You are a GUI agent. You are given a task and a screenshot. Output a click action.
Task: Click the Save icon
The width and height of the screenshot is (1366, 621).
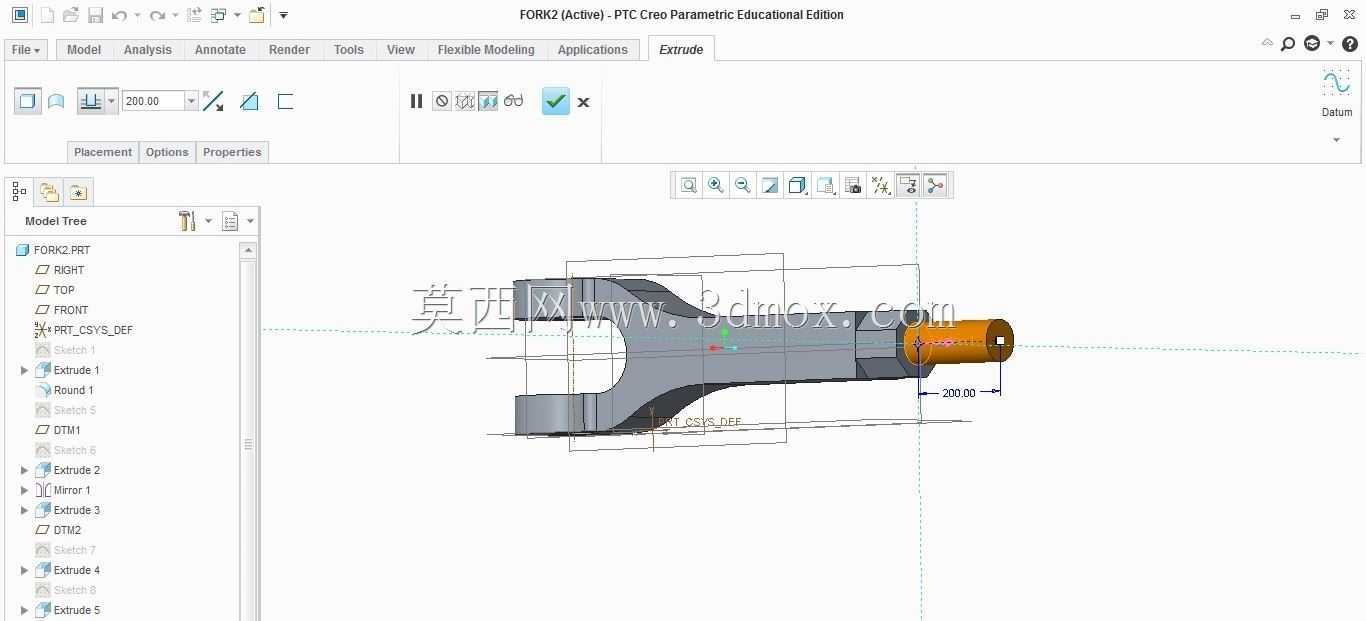click(x=95, y=15)
